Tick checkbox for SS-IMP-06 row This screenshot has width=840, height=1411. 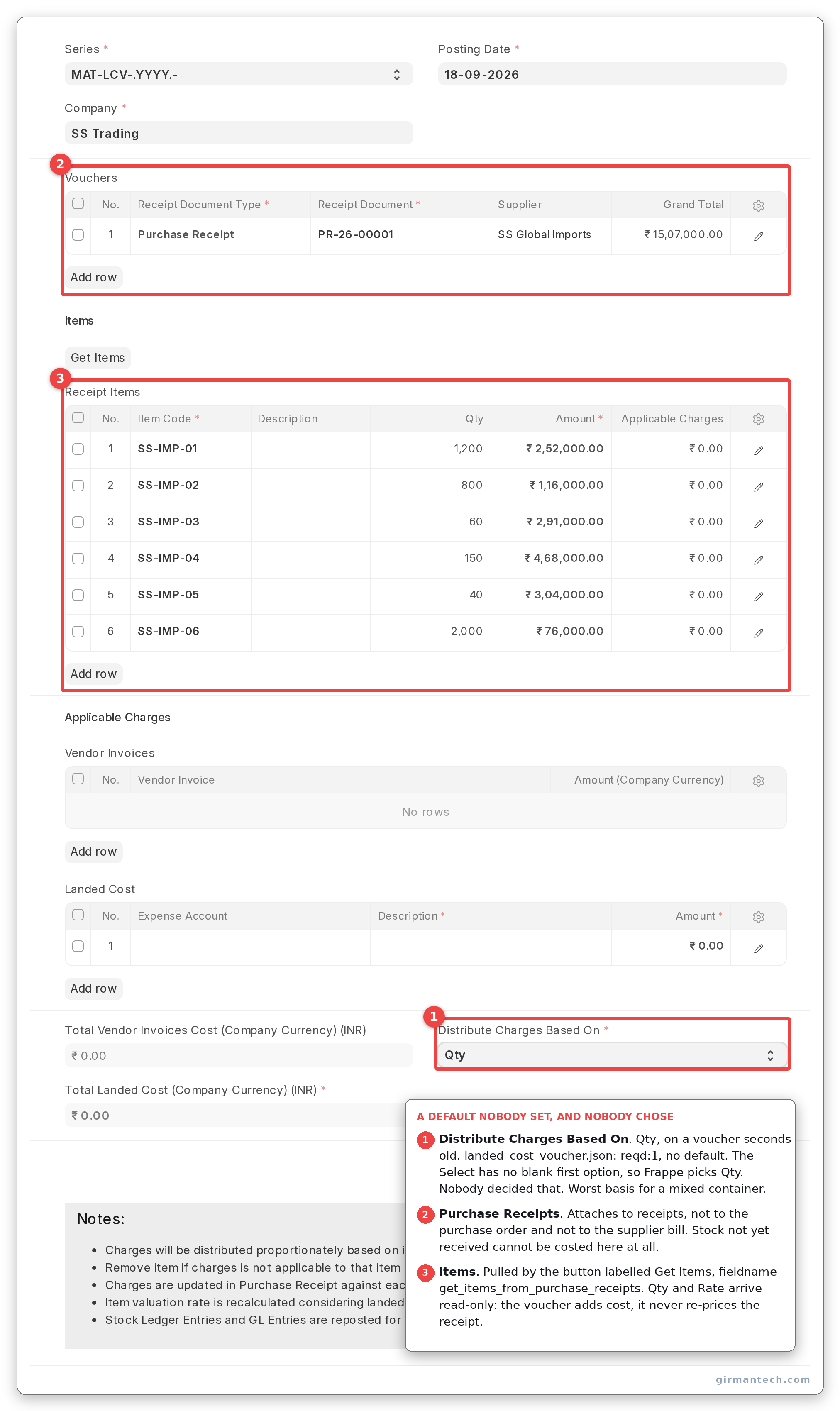coord(78,631)
